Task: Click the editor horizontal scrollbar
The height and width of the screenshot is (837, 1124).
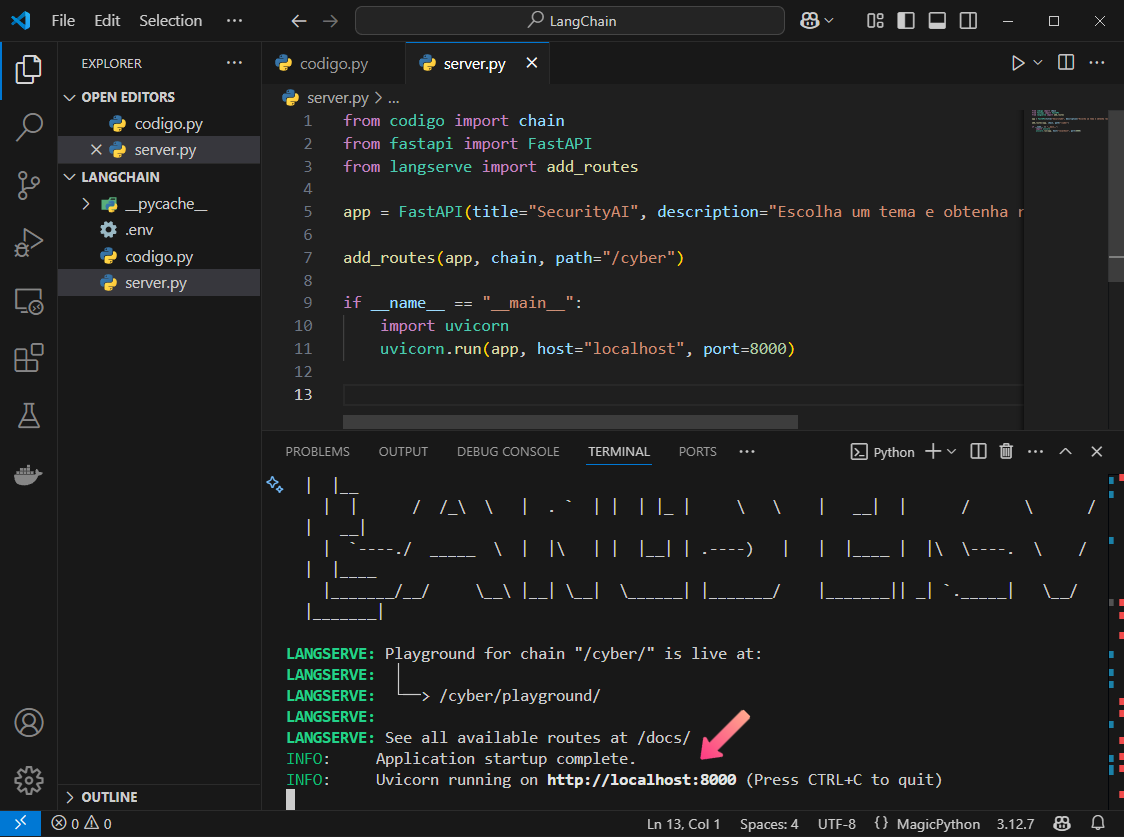Action: [x=570, y=421]
